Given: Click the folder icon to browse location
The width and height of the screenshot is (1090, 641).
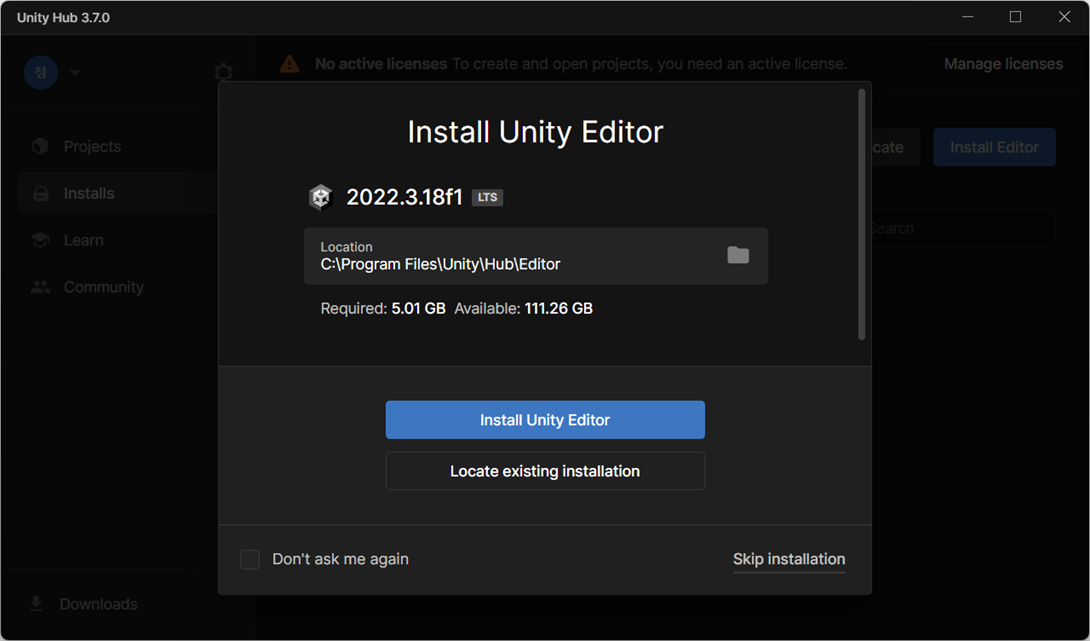Looking at the screenshot, I should tap(738, 255).
